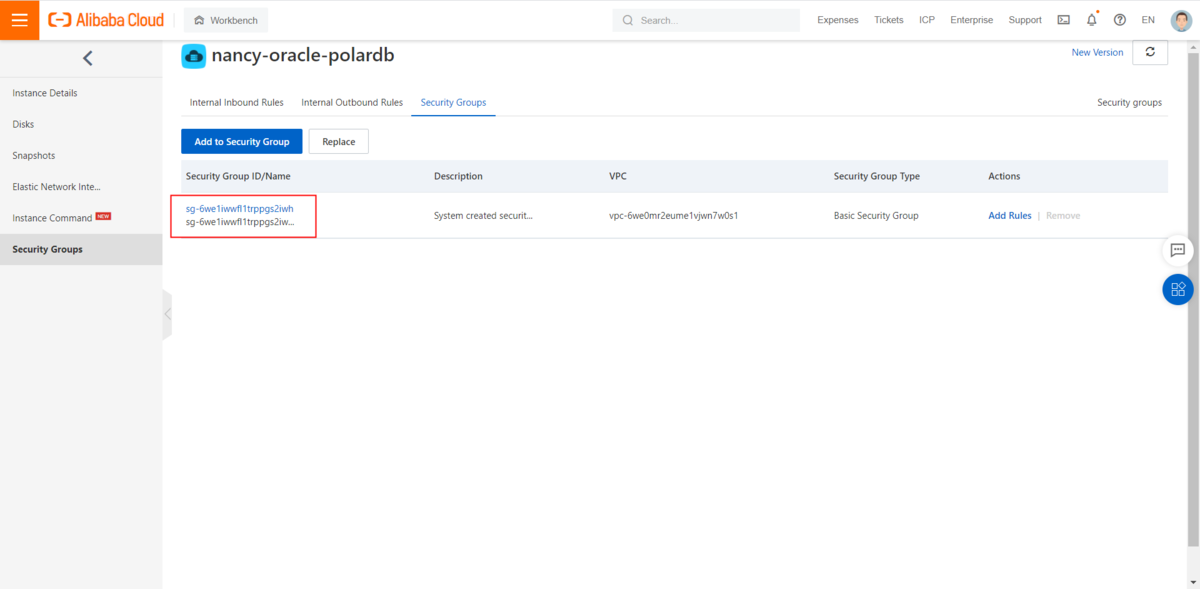Screen dimensions: 1200x589
Task: Click the nancy-oracle-polardb instance title
Action: click(303, 55)
